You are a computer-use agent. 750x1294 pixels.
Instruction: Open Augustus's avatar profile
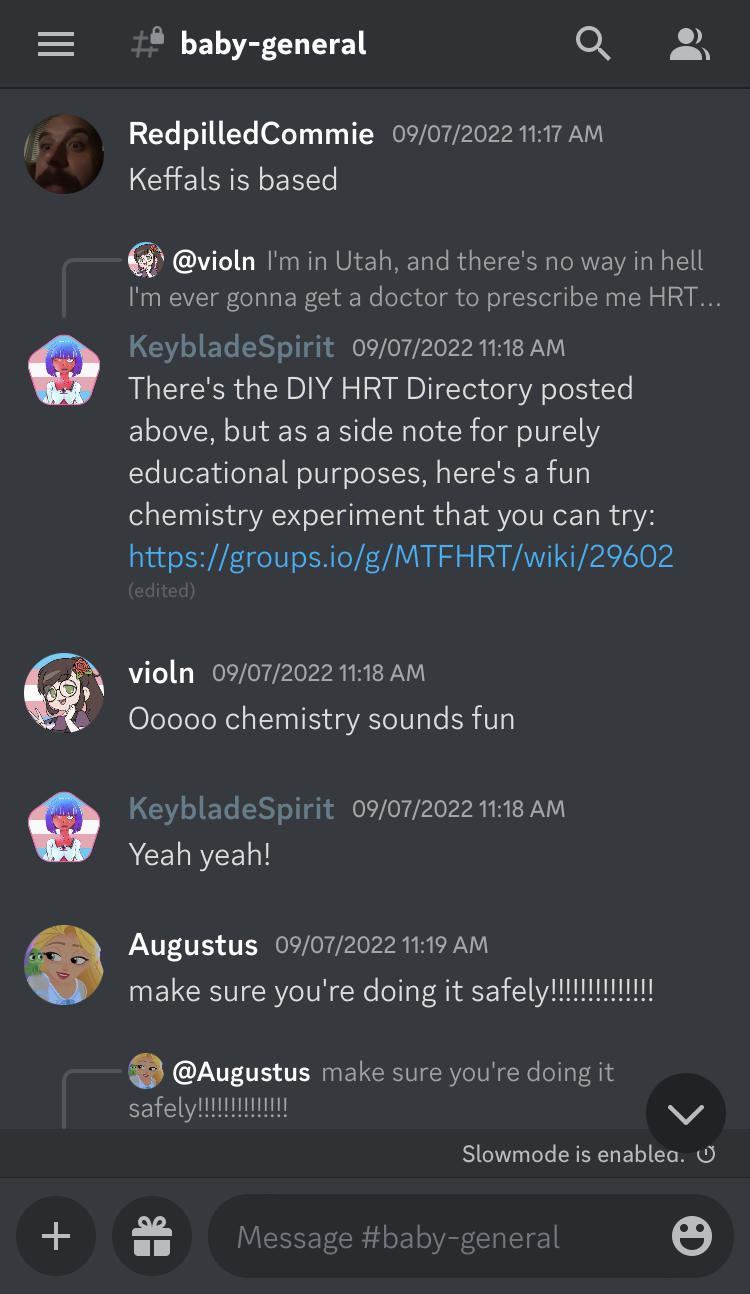(64, 964)
